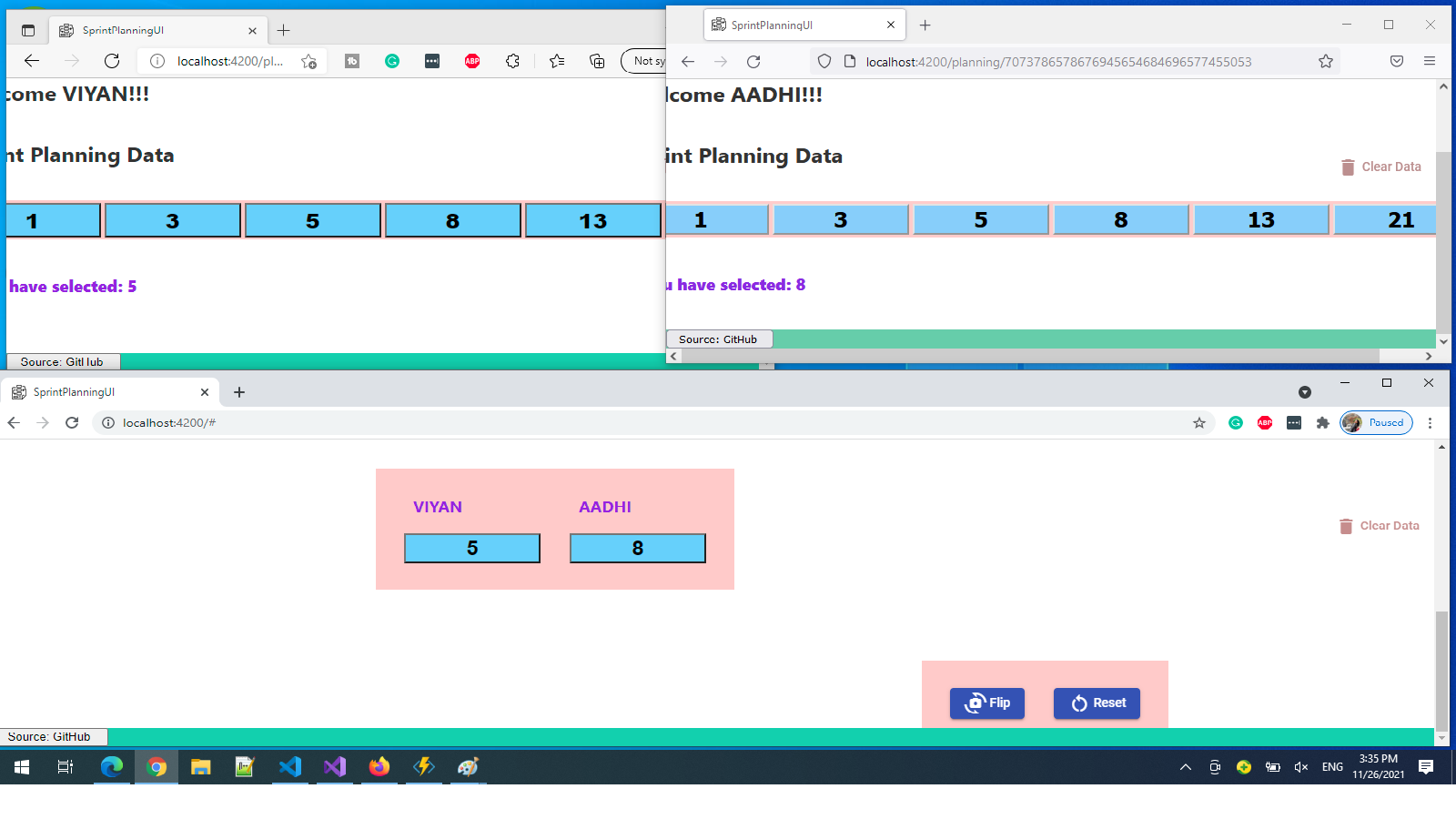
Task: Open a new browser tab
Action: [x=239, y=392]
